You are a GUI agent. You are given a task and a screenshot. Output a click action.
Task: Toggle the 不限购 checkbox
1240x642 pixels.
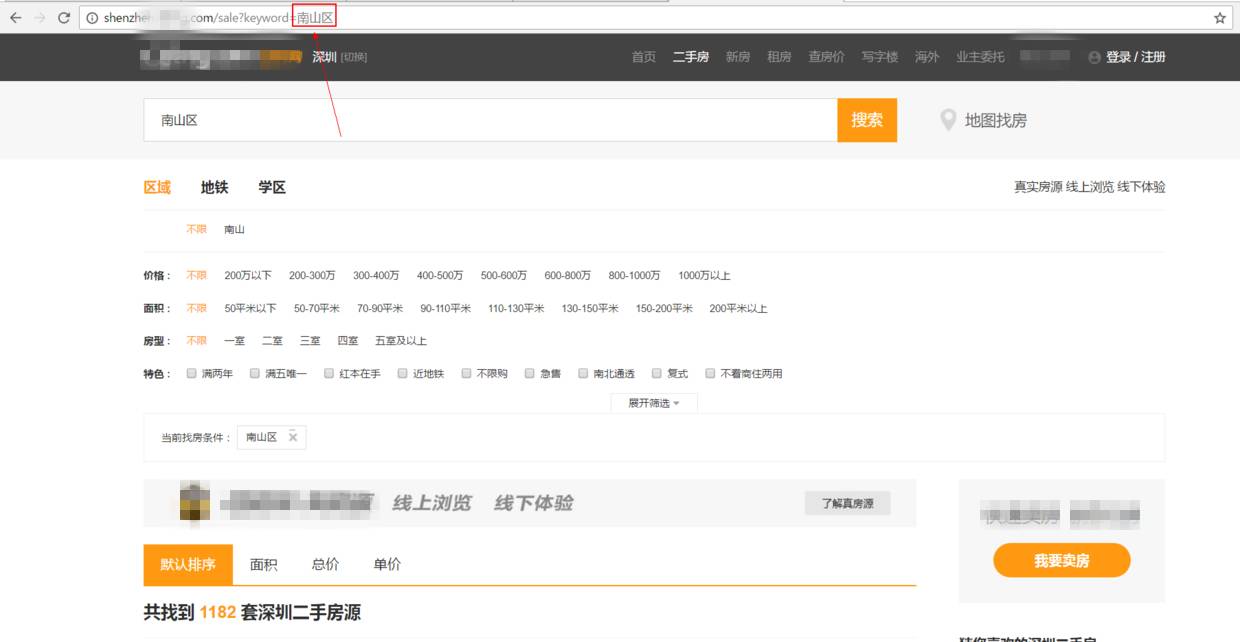pos(467,374)
